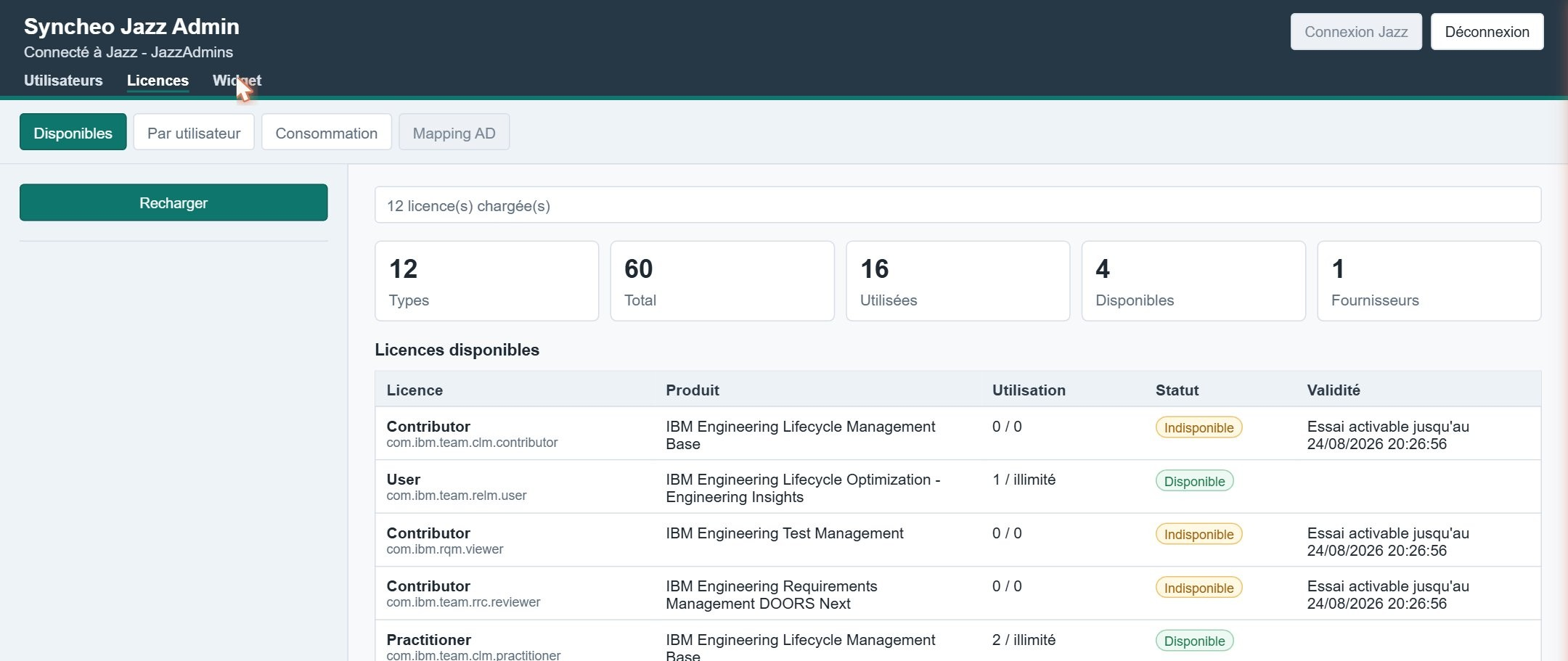The image size is (1568, 661).
Task: Click the 'Licences disponibles' heading
Action: (457, 350)
